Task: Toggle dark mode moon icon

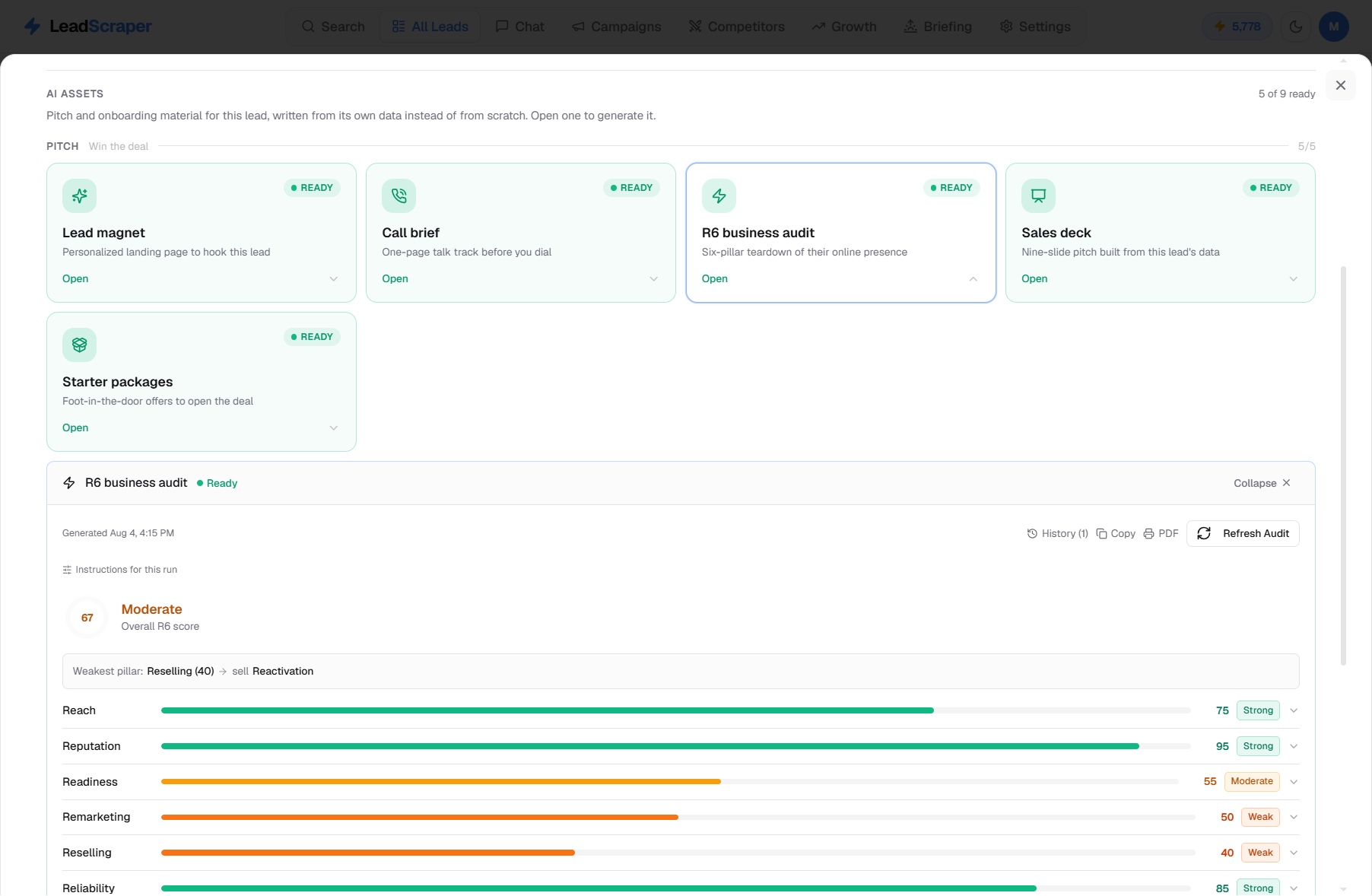Action: click(1296, 27)
